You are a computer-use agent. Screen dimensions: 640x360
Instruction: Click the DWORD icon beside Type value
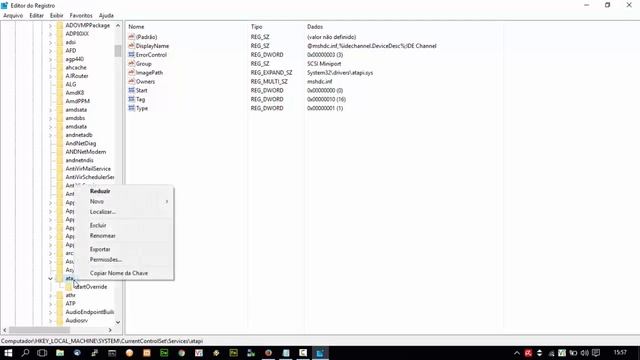click(131, 108)
